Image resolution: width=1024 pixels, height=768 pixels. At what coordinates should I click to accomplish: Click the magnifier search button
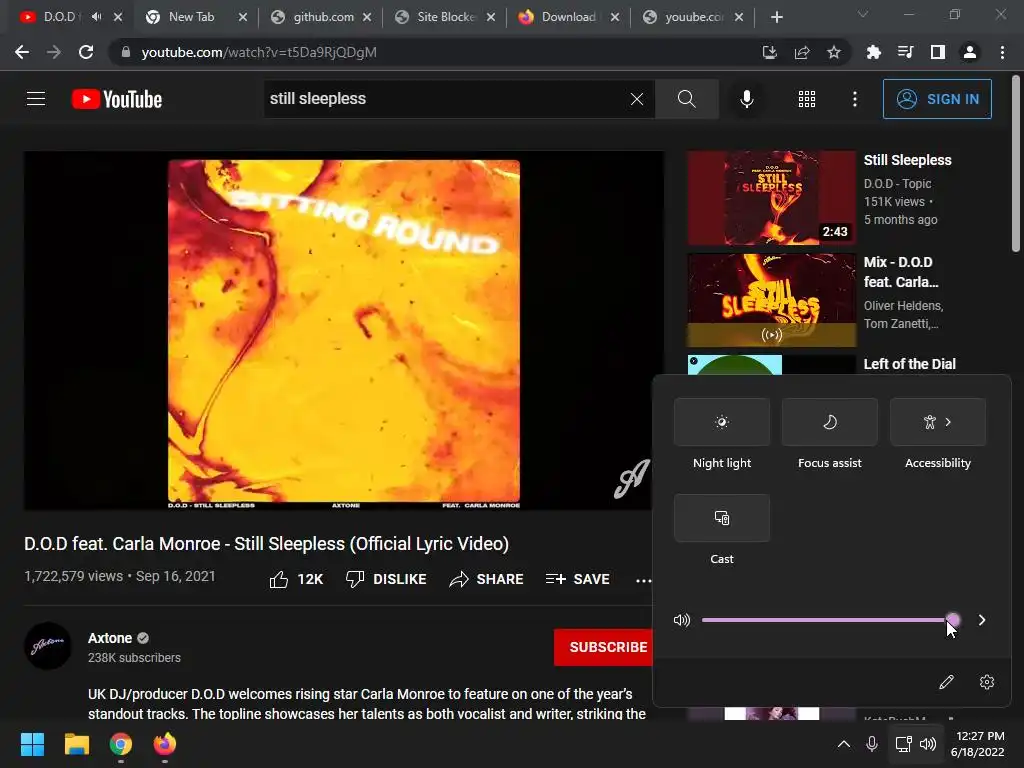click(x=686, y=99)
